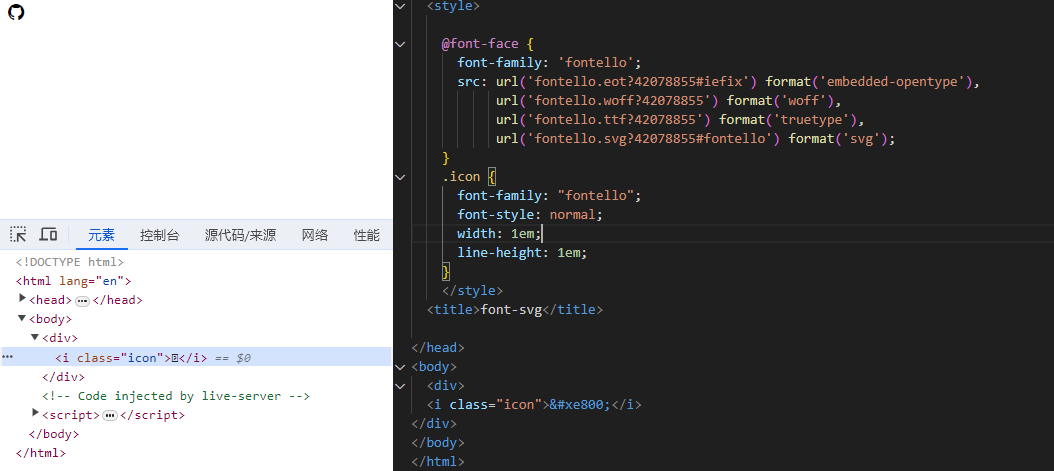Click the font-family: 'fontello' line
This screenshot has width=1054, height=471.
[550, 63]
